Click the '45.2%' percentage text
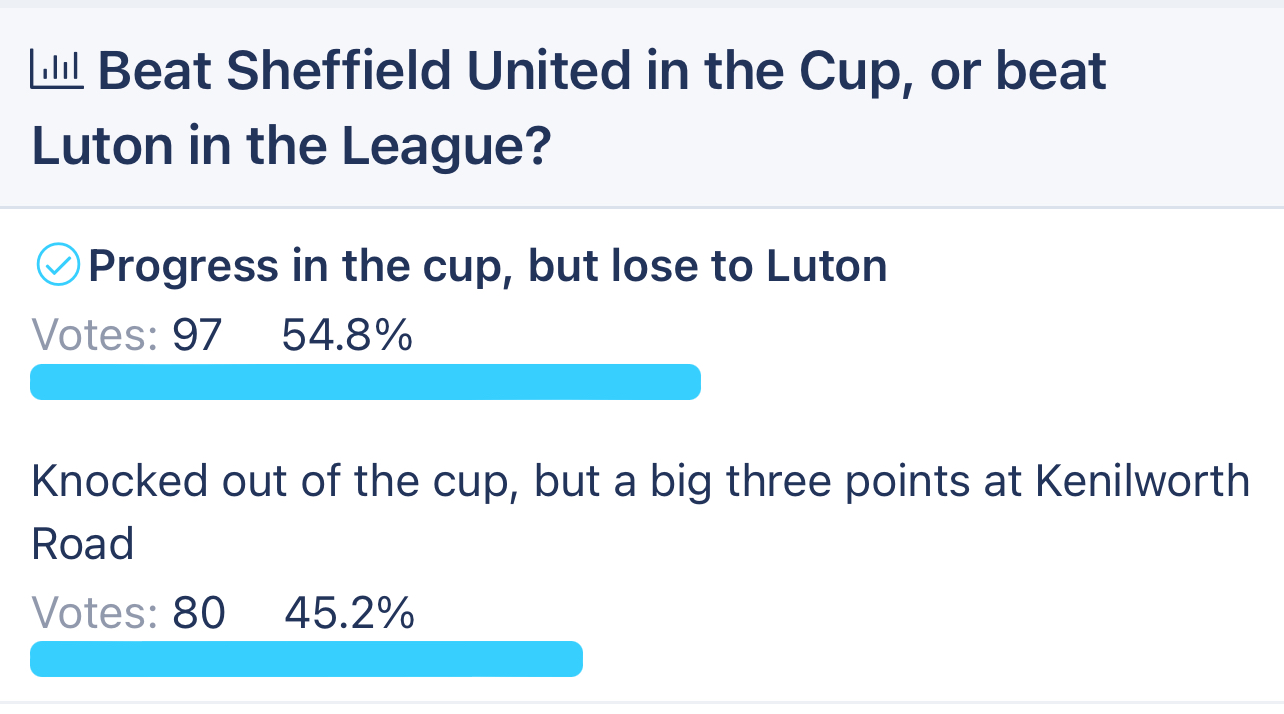 350,613
